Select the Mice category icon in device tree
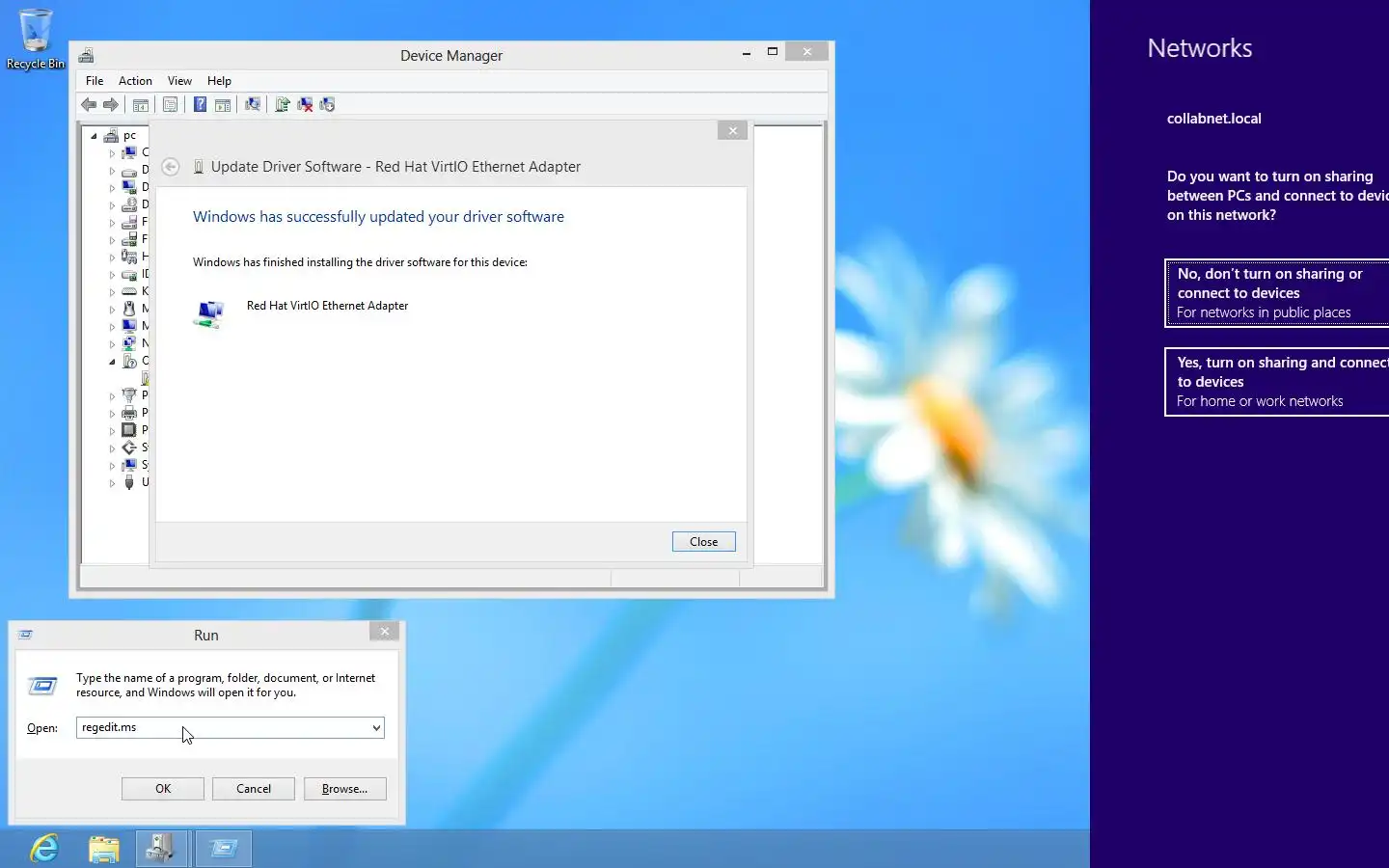 (x=129, y=309)
